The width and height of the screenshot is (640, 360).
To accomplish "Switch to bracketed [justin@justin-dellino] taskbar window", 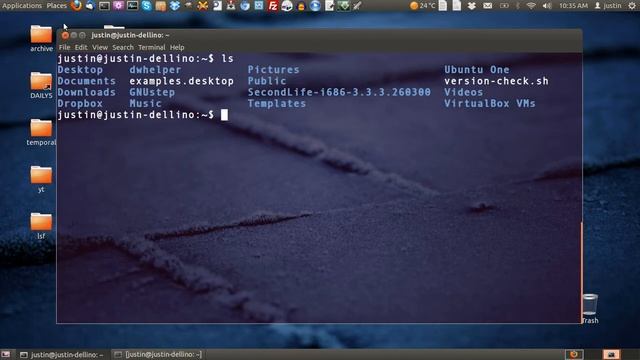I will (x=158, y=355).
